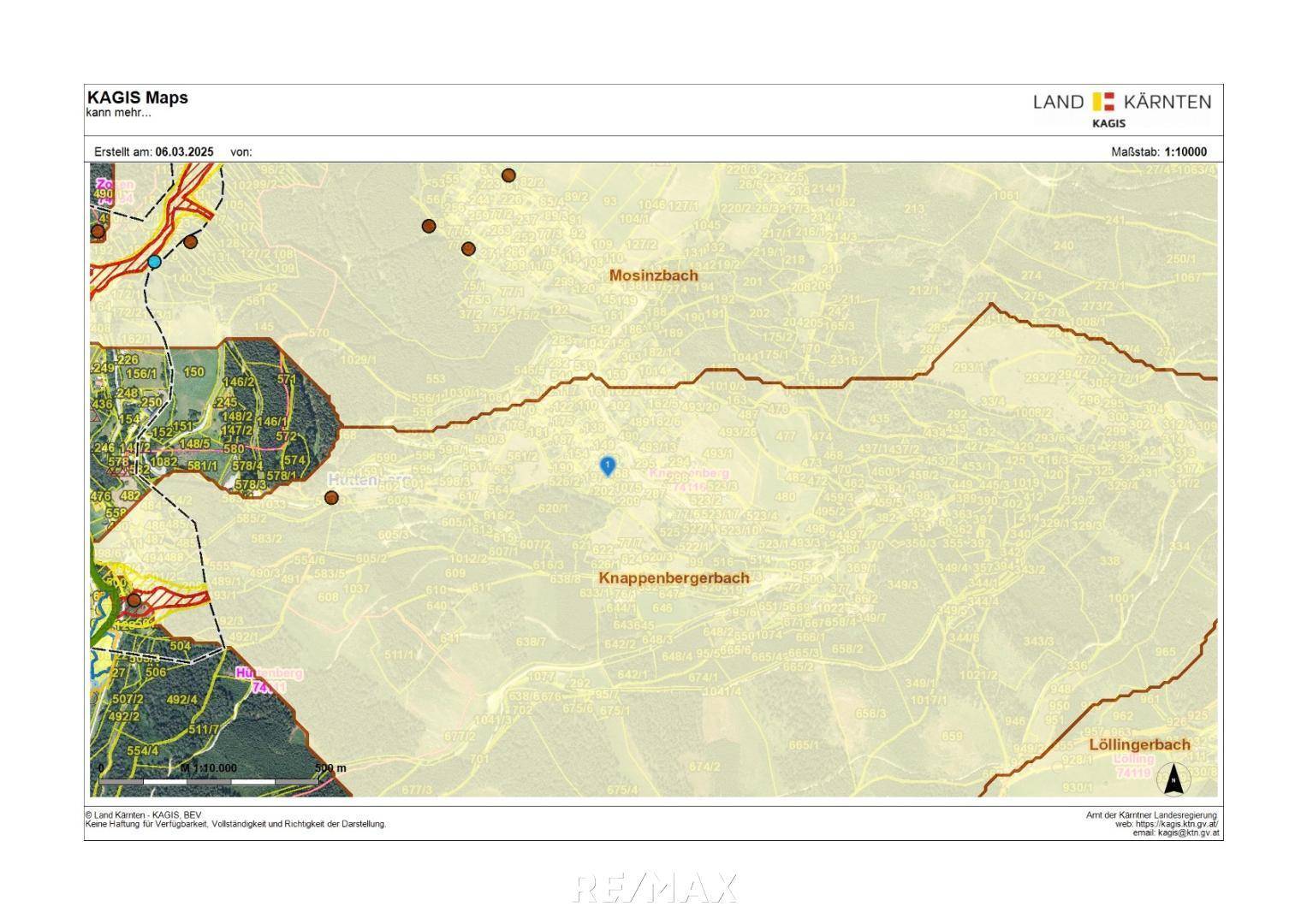Click parcel number 658/2
1307x924 pixels.
point(847,649)
